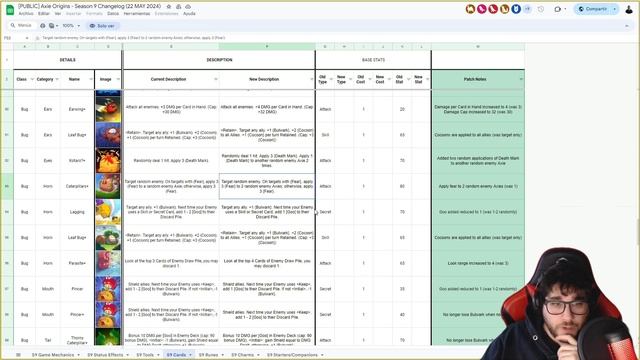The width and height of the screenshot is (640, 360).
Task: Click the Earwing card image thumbnail
Action: click(108, 109)
